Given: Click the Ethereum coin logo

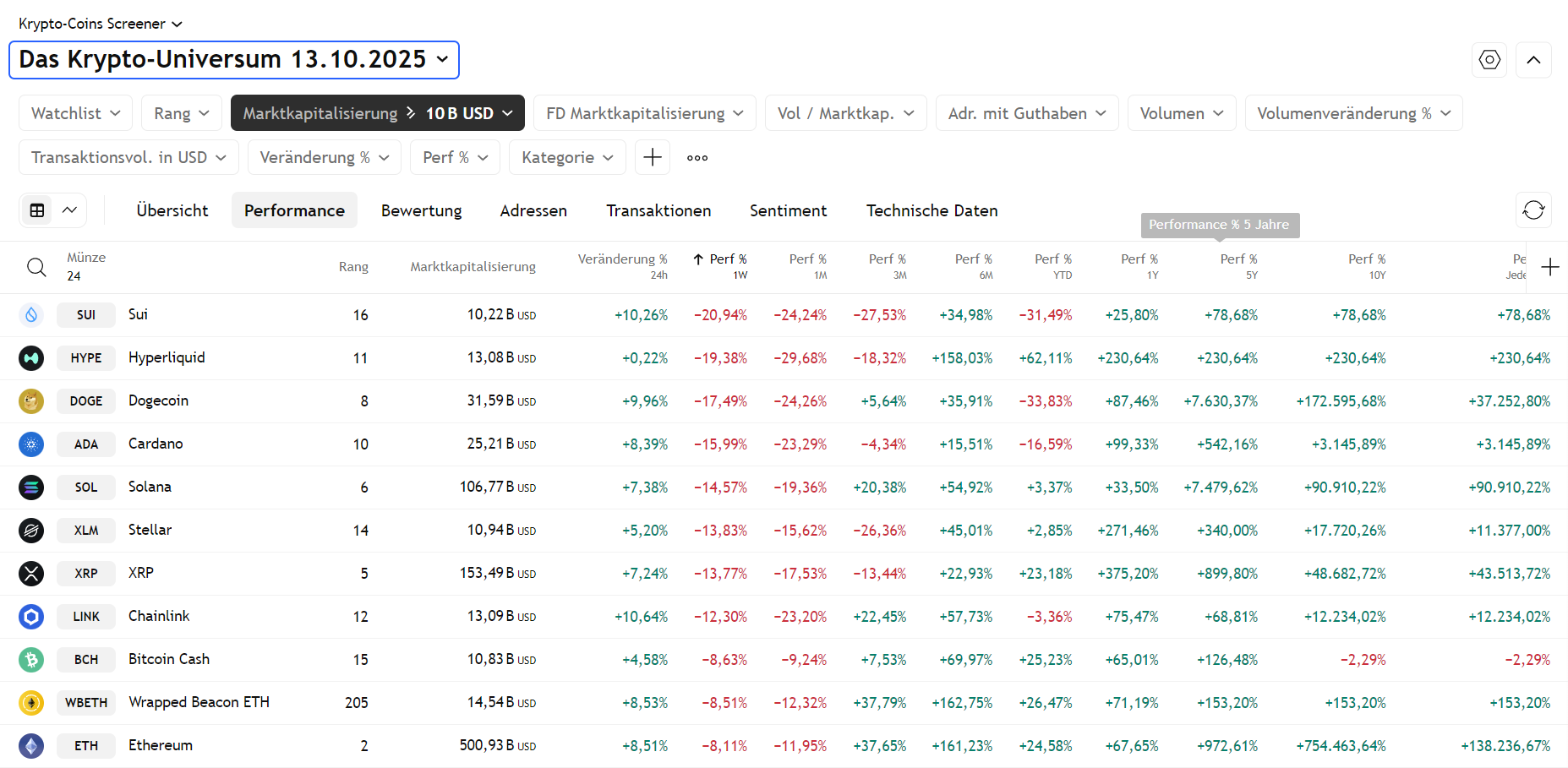Looking at the screenshot, I should tap(31, 746).
